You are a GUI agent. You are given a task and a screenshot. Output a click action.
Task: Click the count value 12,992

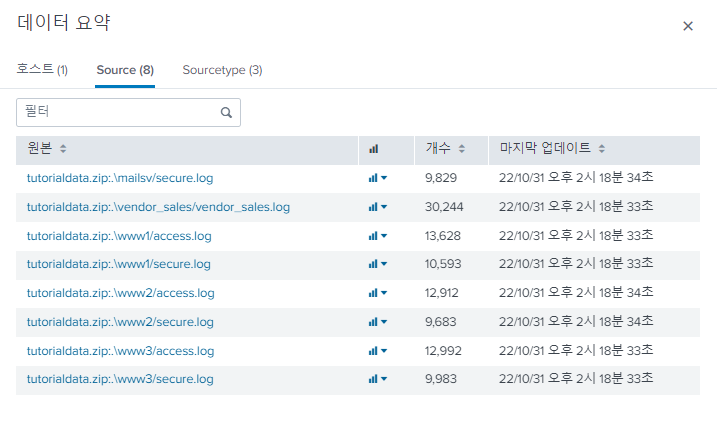tap(443, 351)
